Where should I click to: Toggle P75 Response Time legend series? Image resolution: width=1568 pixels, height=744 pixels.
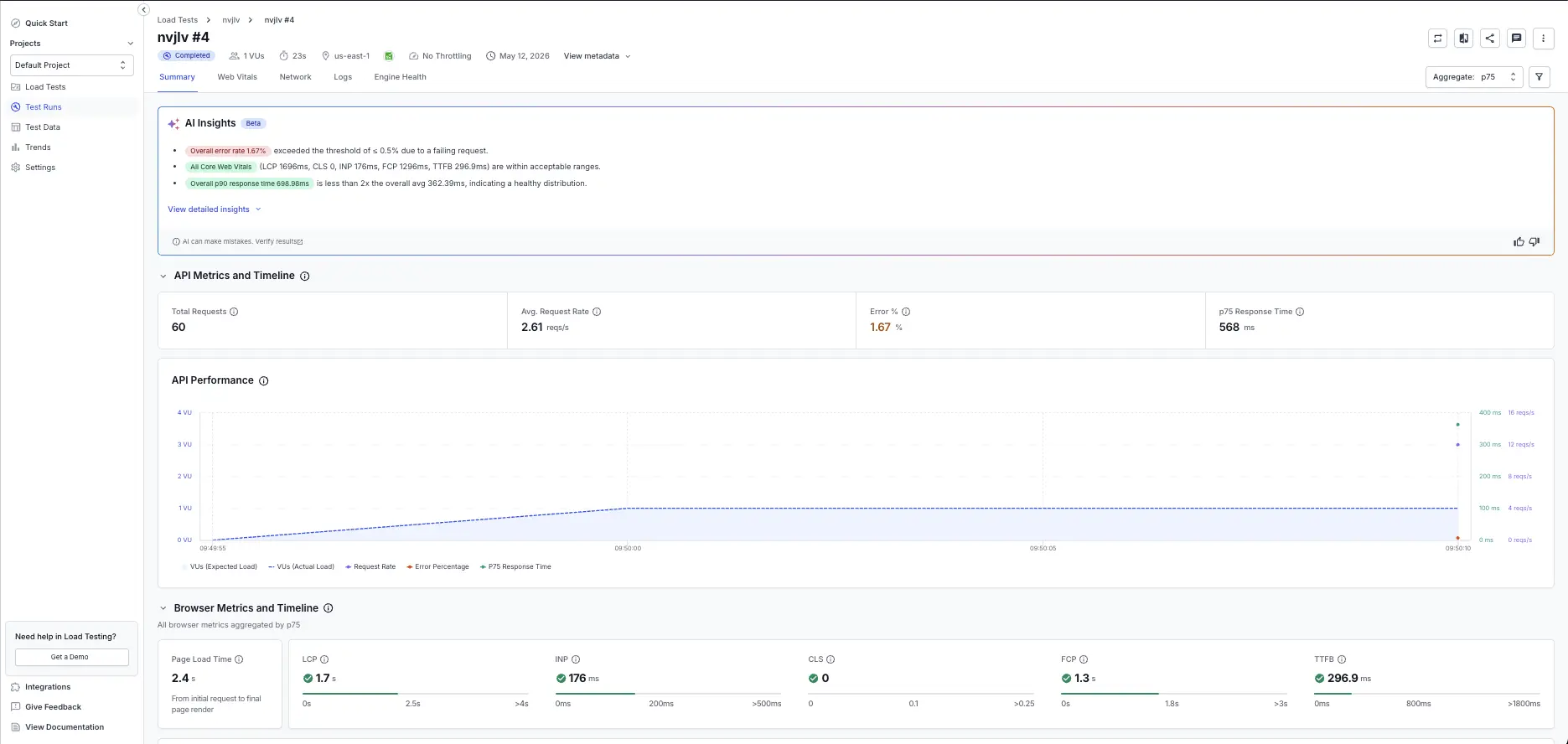coord(515,567)
